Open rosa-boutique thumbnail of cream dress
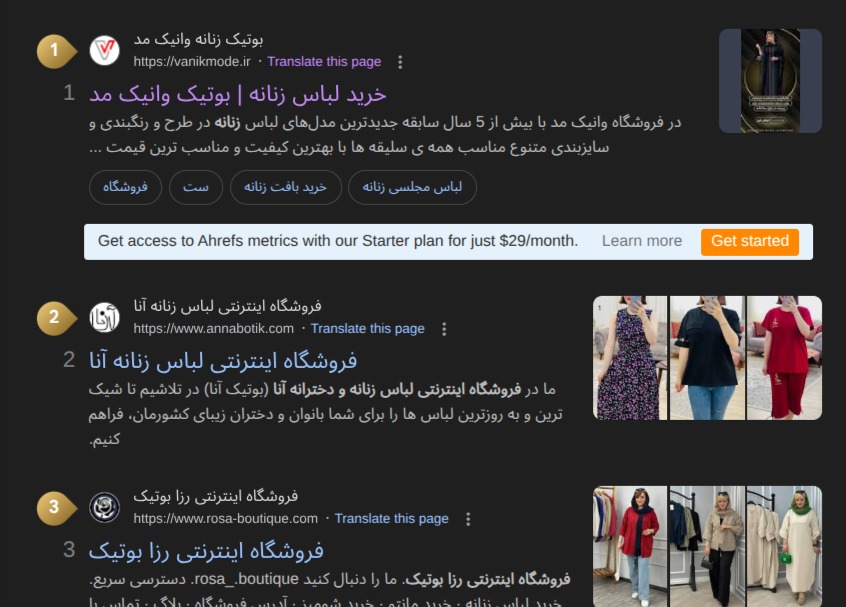 784,547
